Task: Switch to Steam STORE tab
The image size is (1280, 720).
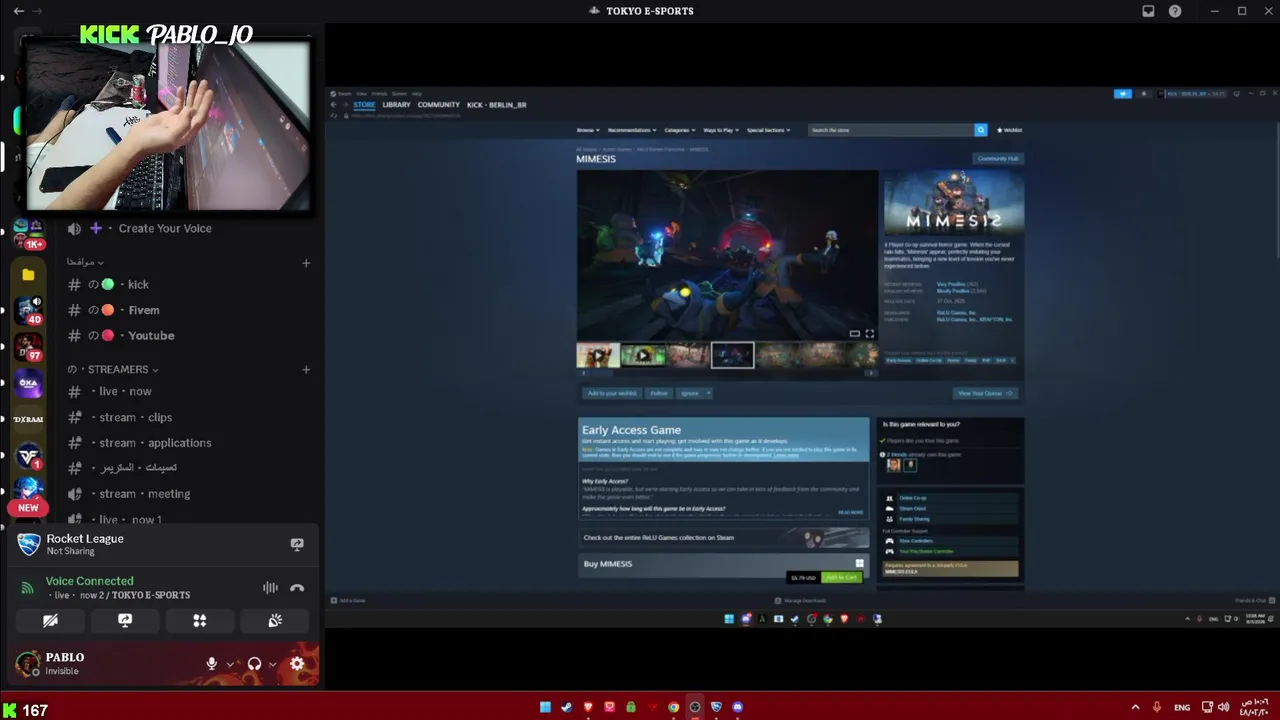Action: pos(364,105)
